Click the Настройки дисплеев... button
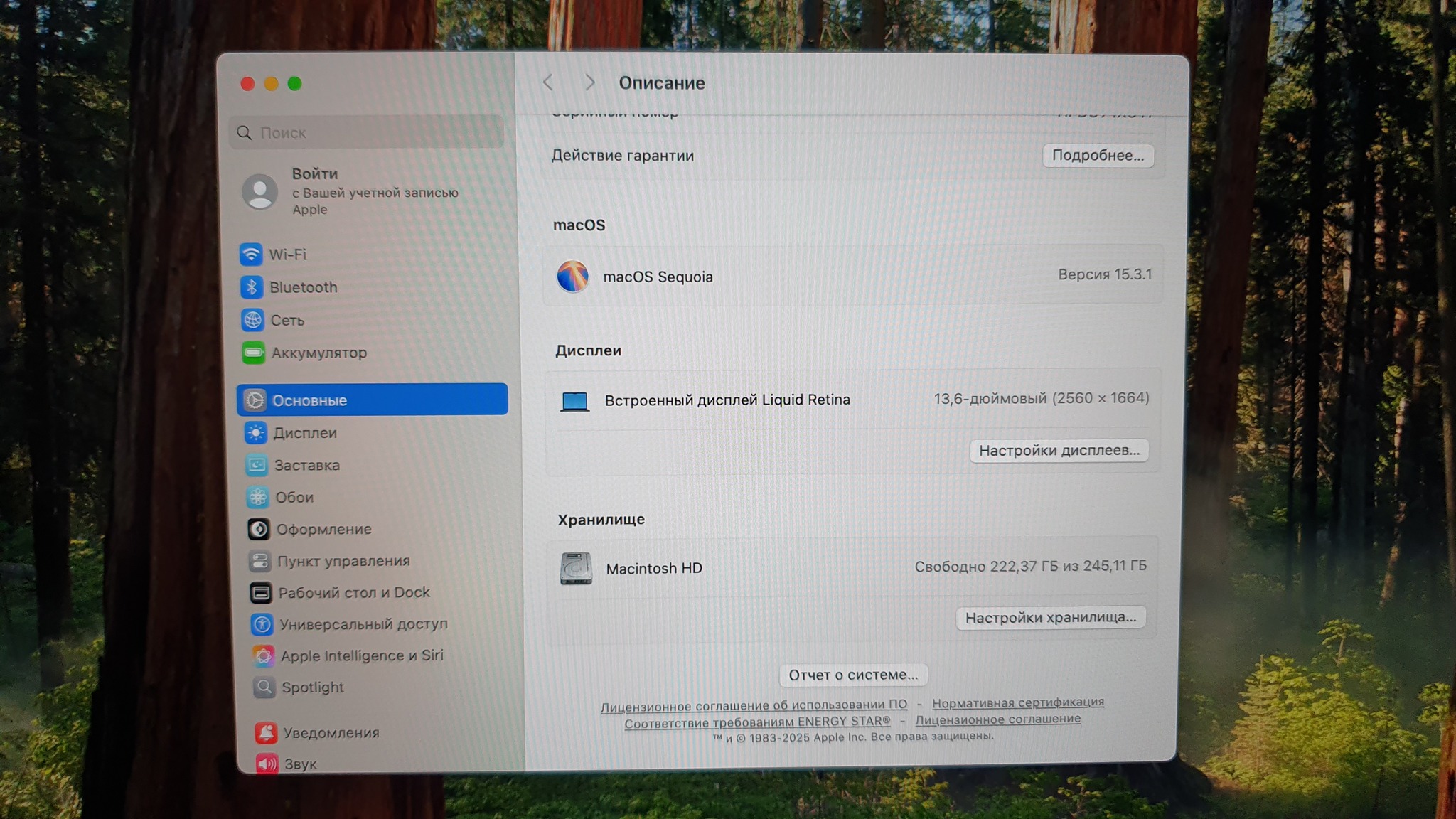1456x819 pixels. 1059,450
